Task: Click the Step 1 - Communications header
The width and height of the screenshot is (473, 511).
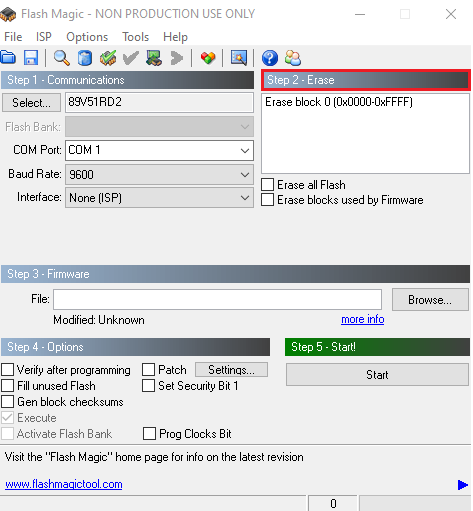Action: (x=127, y=80)
